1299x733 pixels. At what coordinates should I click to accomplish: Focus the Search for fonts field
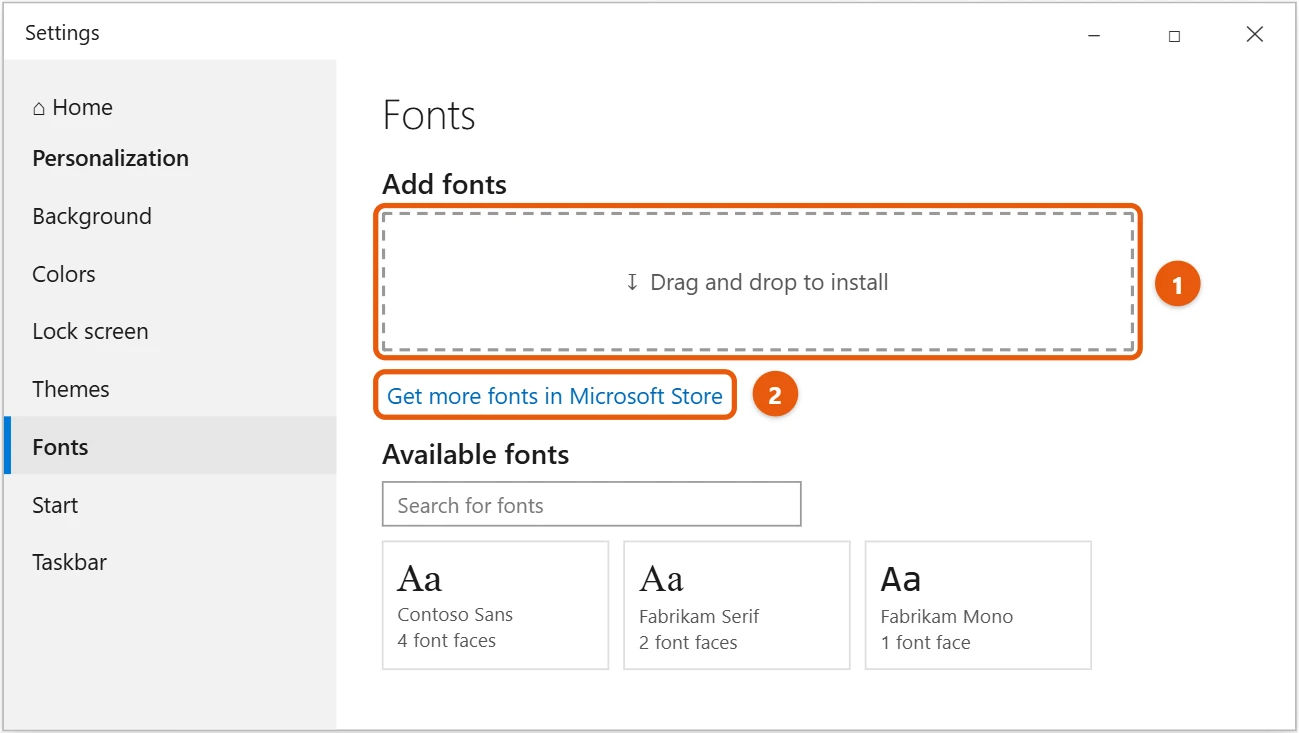click(592, 504)
